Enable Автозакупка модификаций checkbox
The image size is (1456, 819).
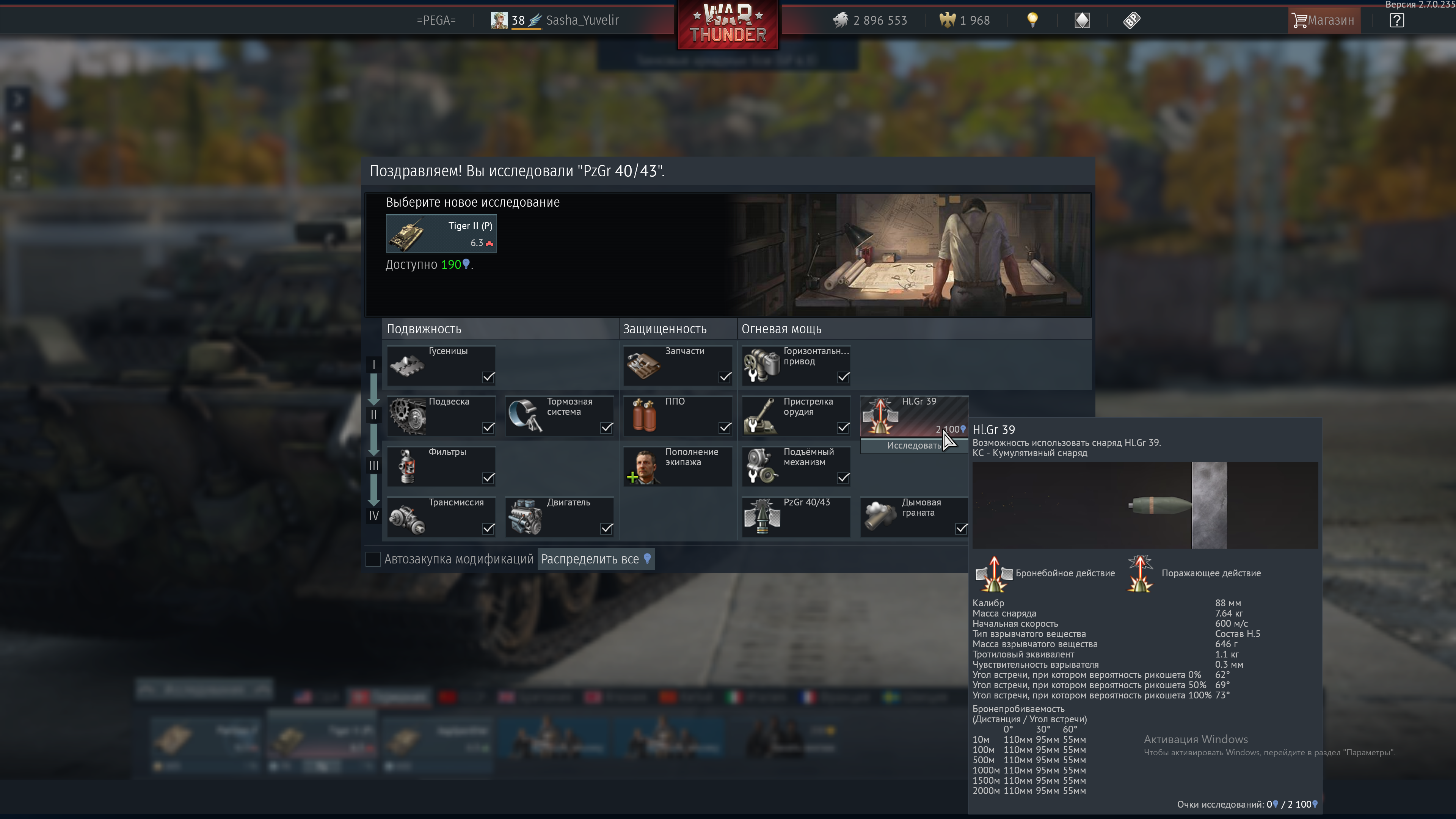point(373,559)
